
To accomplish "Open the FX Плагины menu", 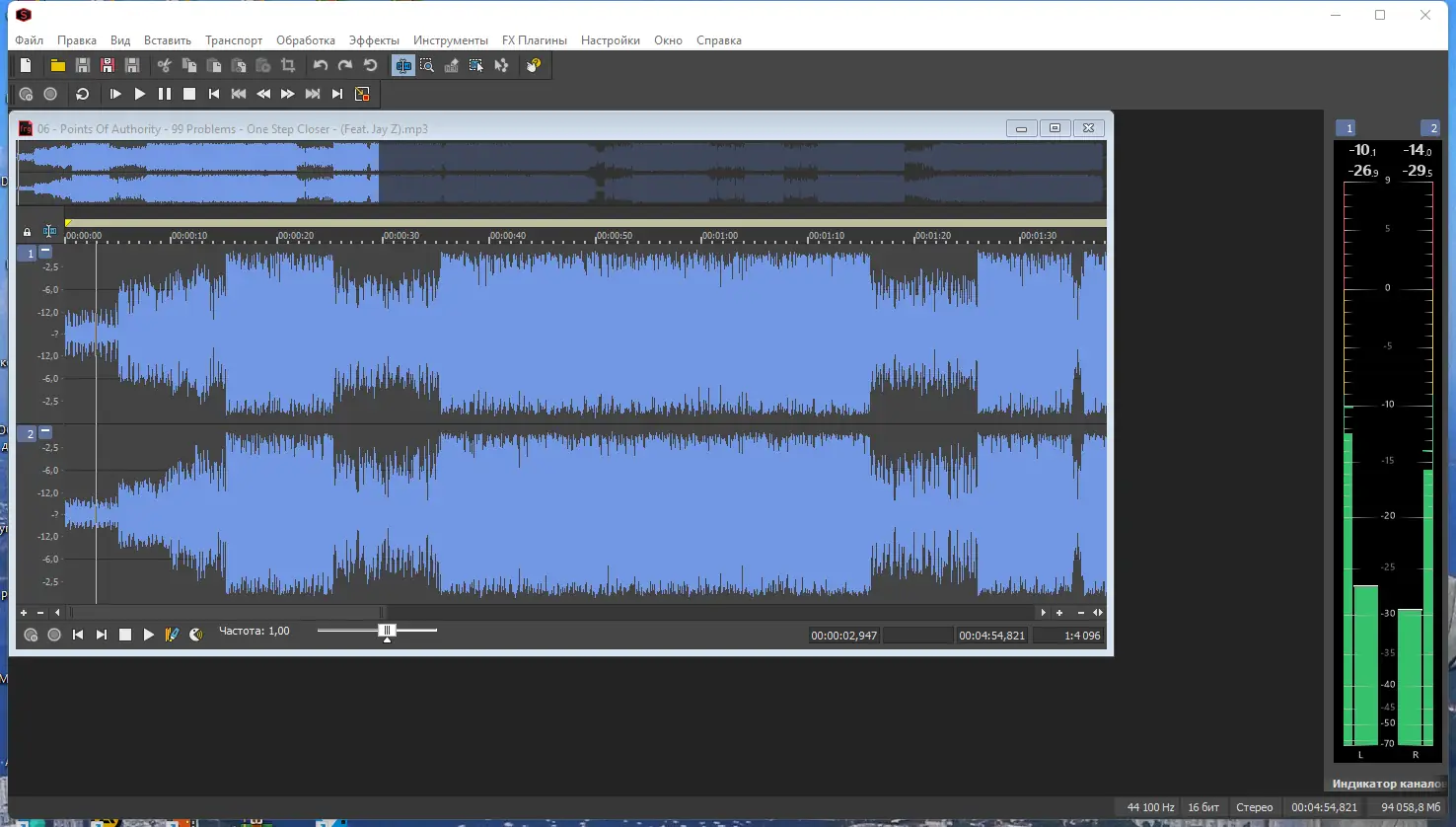I will coord(535,40).
